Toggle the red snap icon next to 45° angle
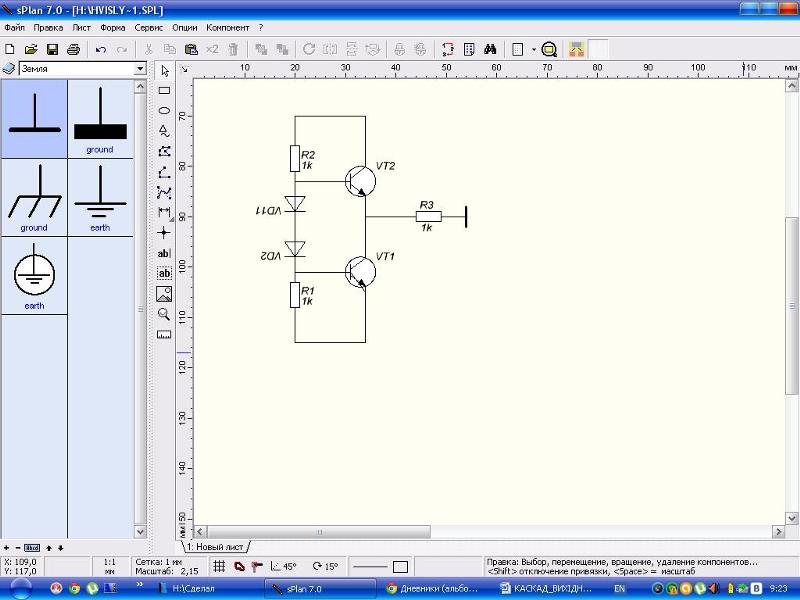Viewport: 800px width, 600px height. pyautogui.click(x=257, y=566)
